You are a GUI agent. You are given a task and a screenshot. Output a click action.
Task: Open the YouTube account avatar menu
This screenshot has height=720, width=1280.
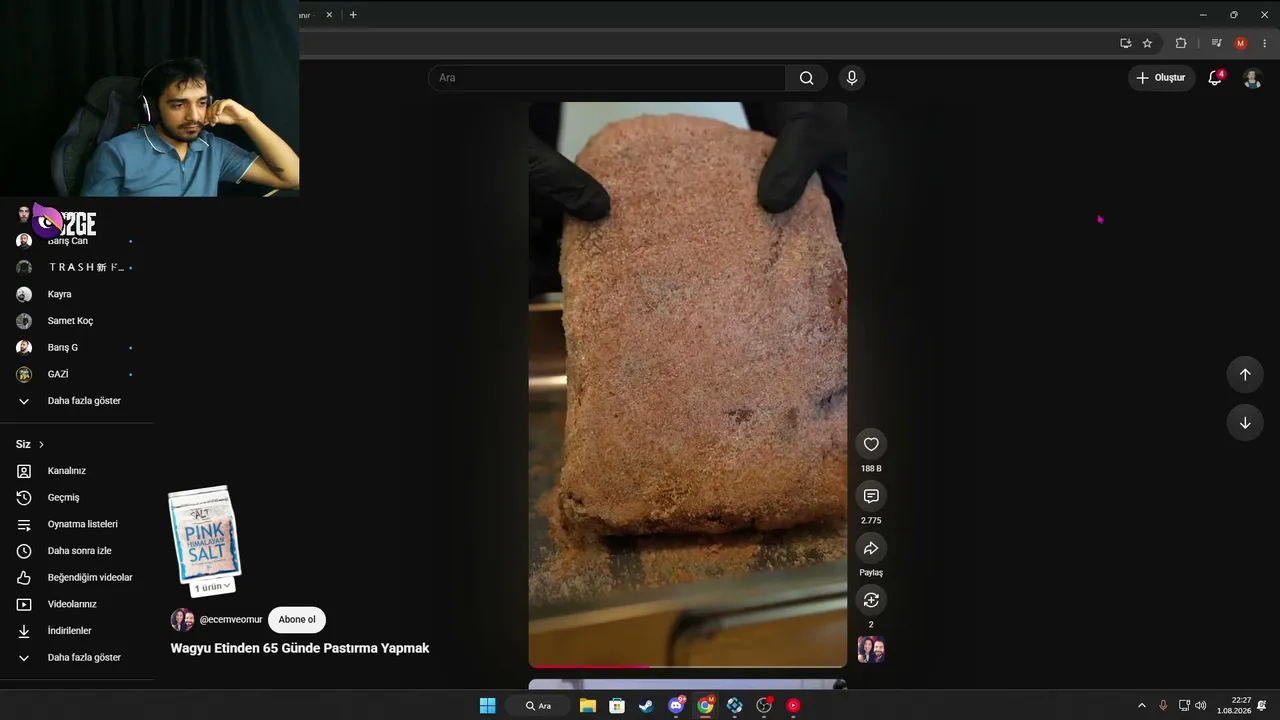click(1252, 78)
